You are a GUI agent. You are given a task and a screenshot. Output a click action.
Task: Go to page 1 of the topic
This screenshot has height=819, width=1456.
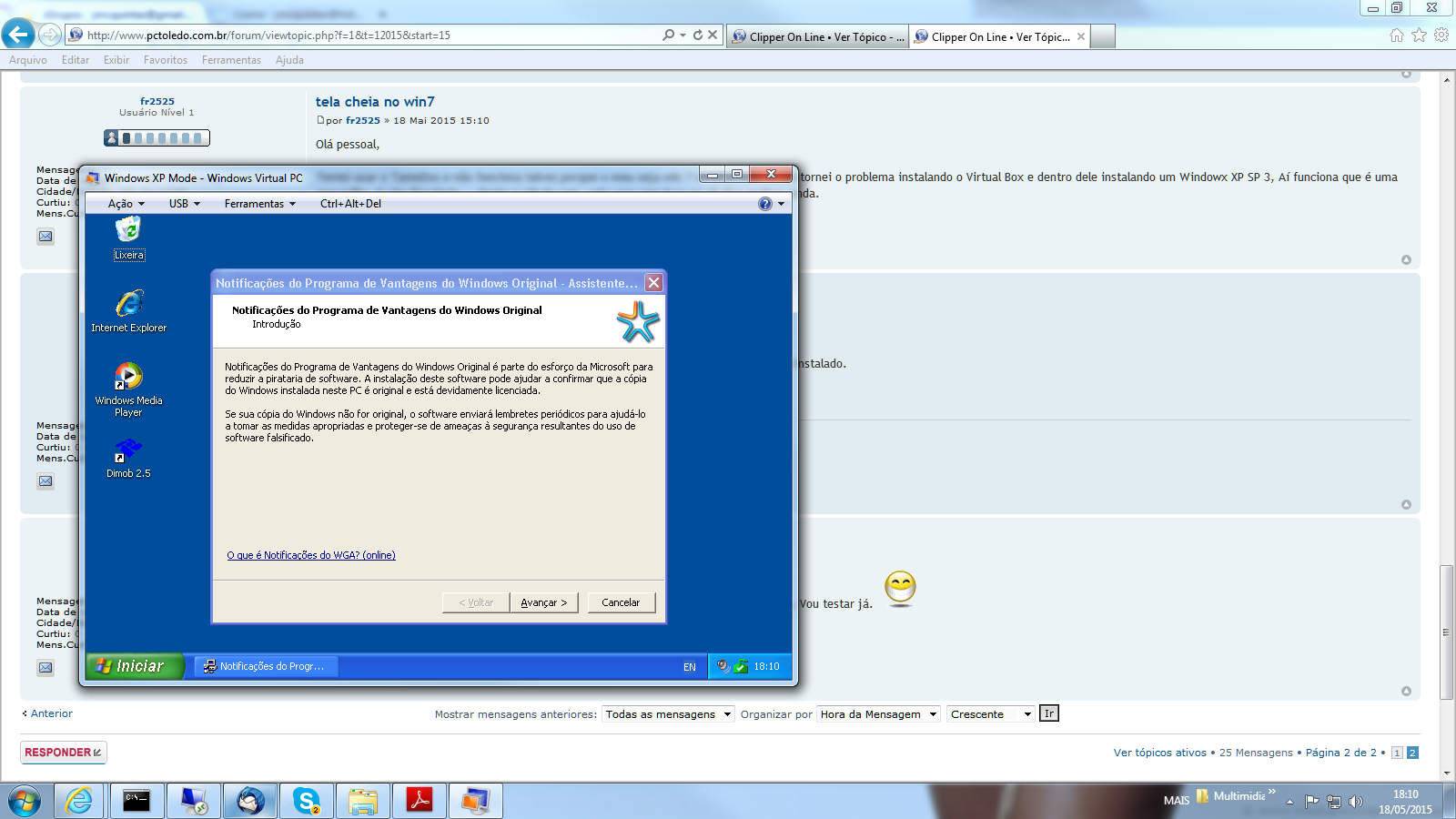point(1397,753)
